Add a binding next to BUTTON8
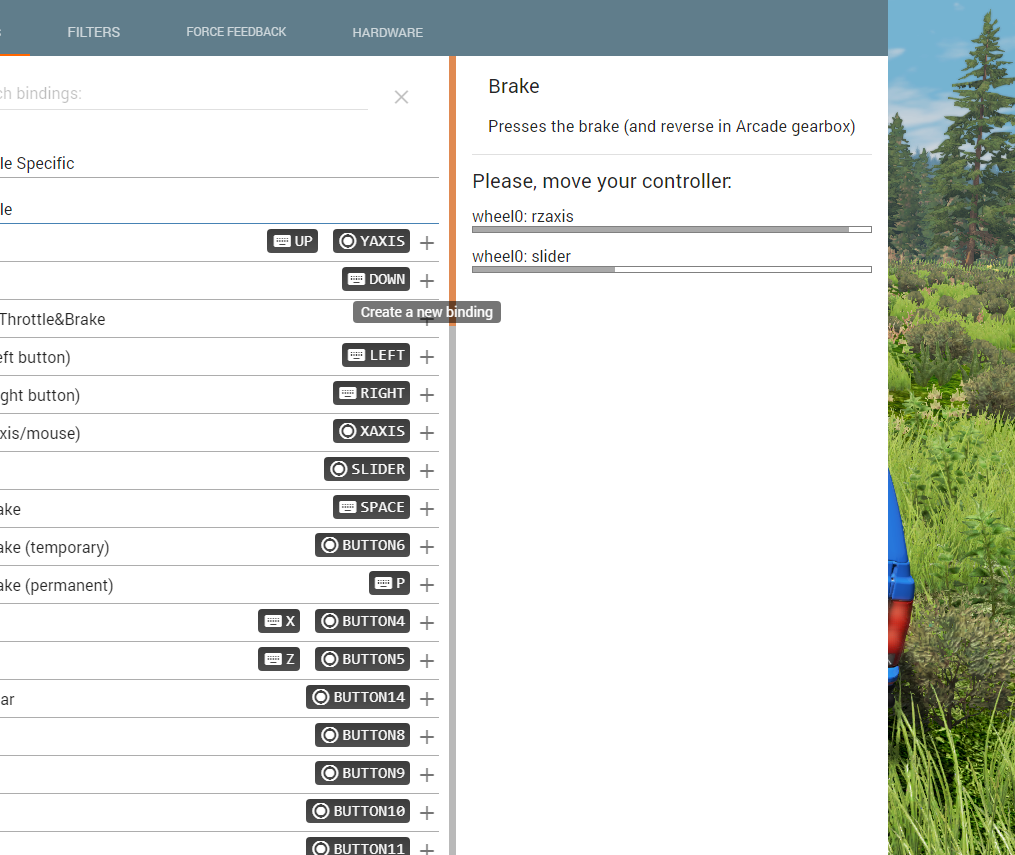The image size is (1015, 855). (427, 737)
